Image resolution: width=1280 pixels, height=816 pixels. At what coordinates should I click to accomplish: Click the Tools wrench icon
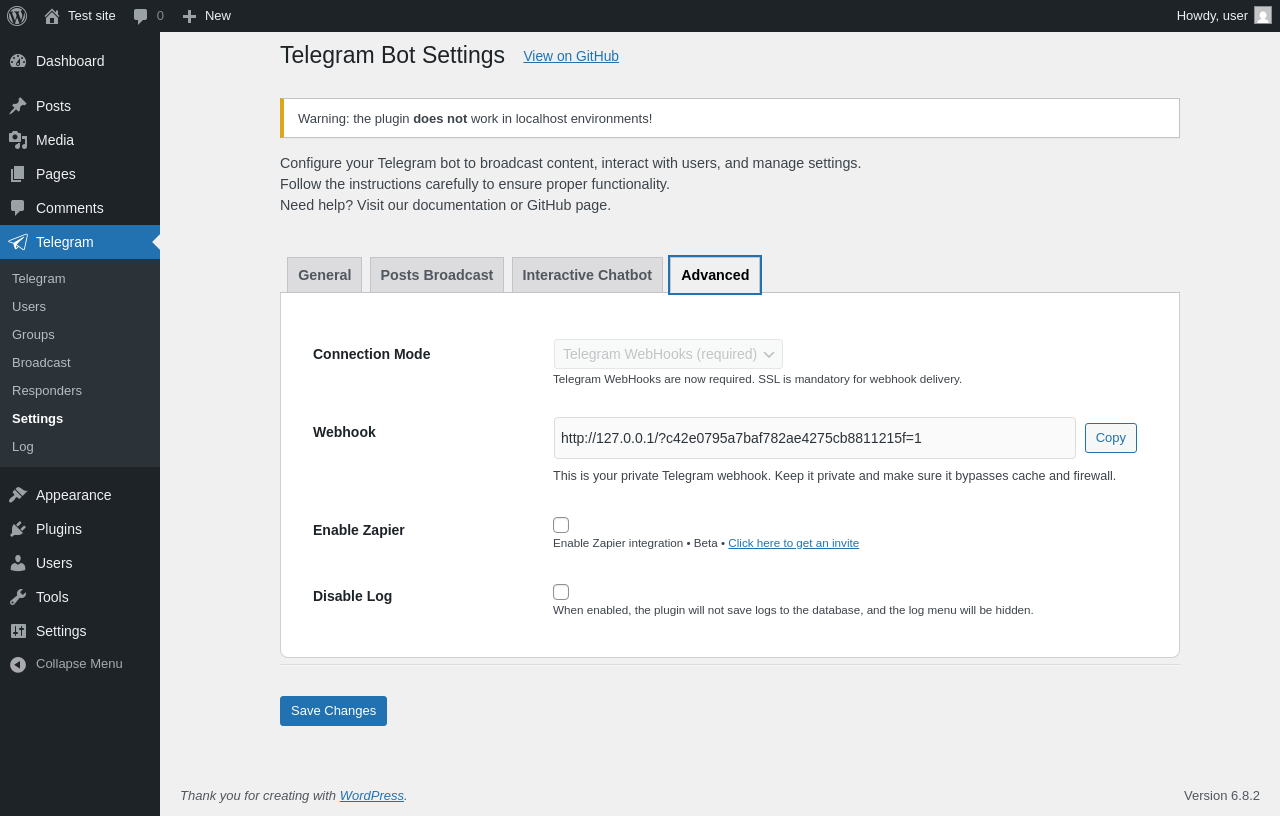[18, 597]
